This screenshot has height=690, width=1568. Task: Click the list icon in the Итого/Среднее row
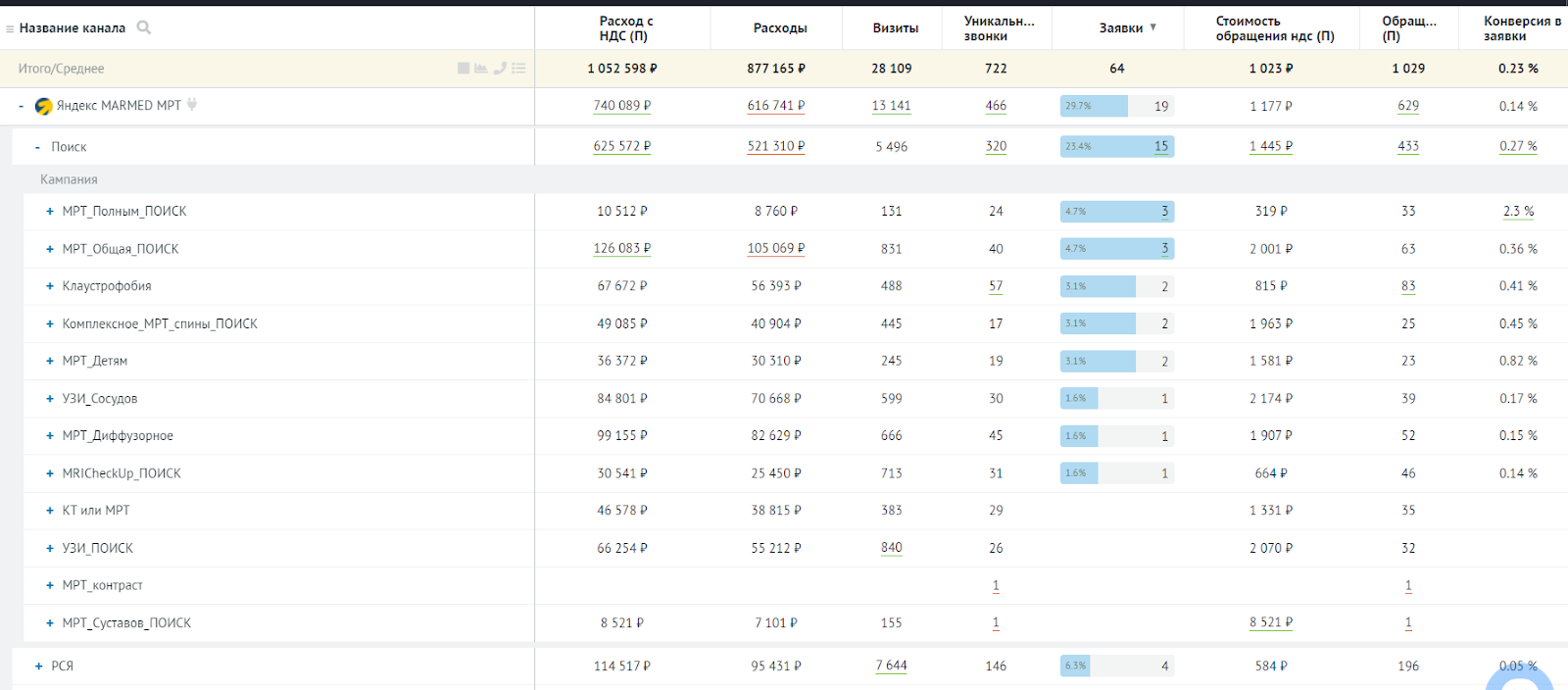518,68
